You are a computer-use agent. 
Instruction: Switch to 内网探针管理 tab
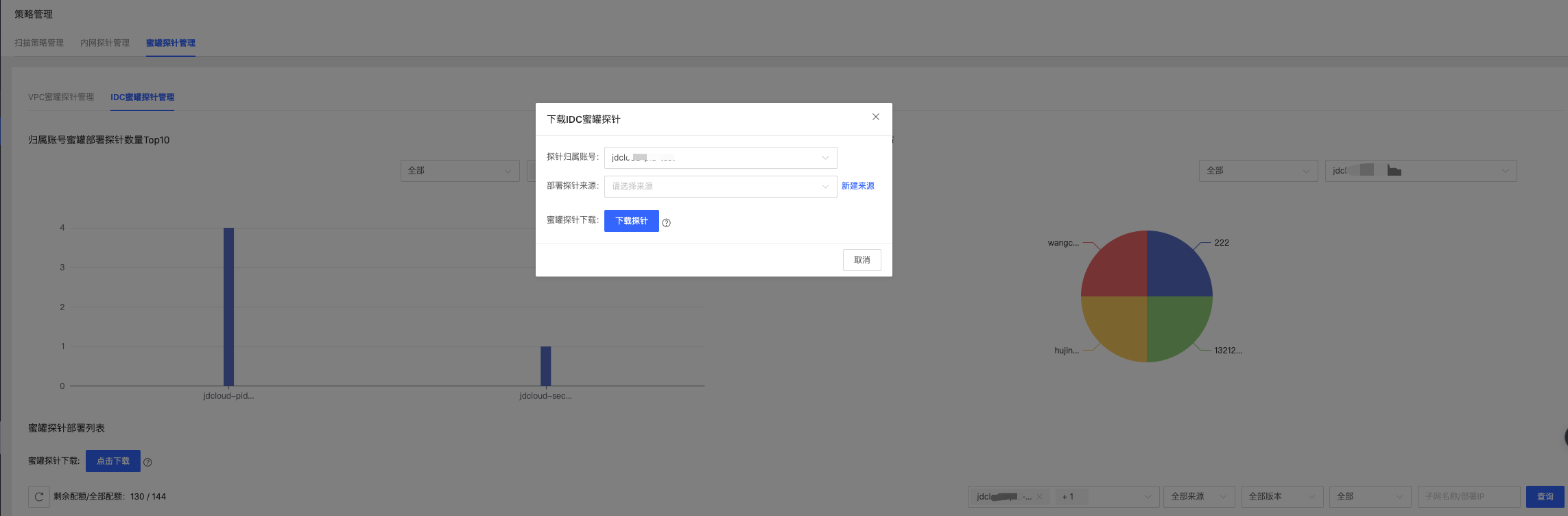coord(105,43)
